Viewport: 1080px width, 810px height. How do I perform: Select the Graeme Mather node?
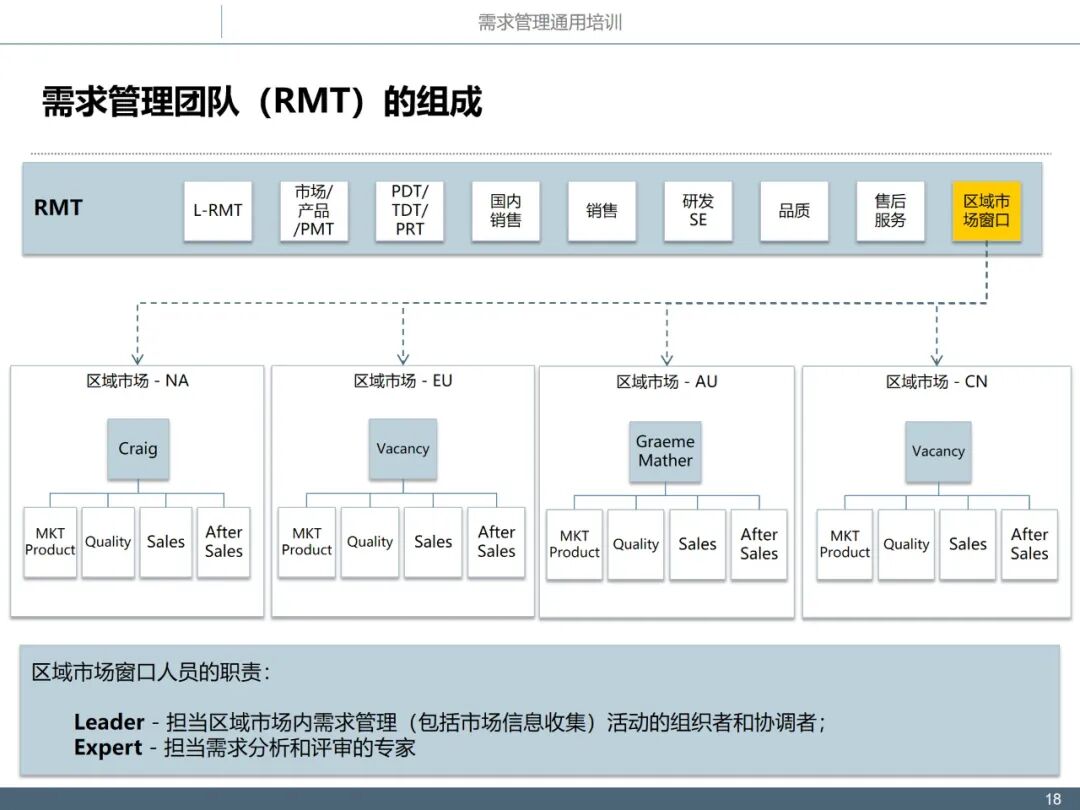(x=665, y=452)
